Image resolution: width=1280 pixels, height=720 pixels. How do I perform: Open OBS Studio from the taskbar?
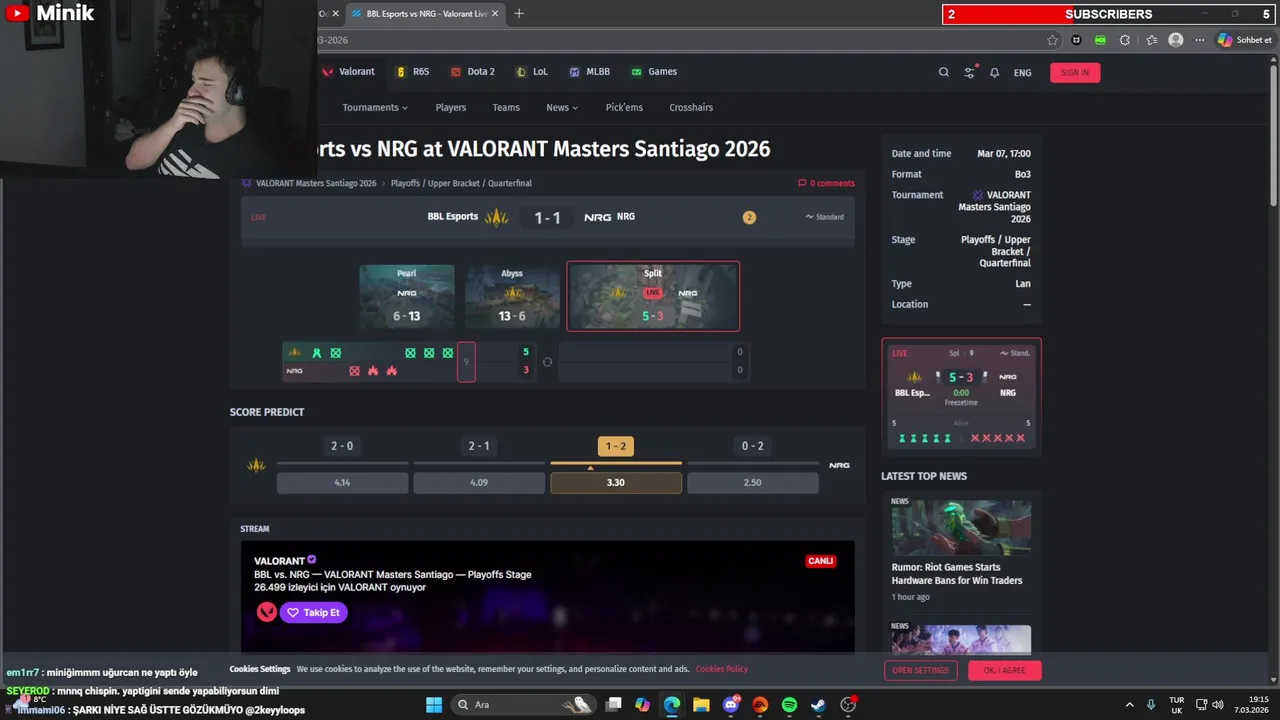[x=848, y=705]
